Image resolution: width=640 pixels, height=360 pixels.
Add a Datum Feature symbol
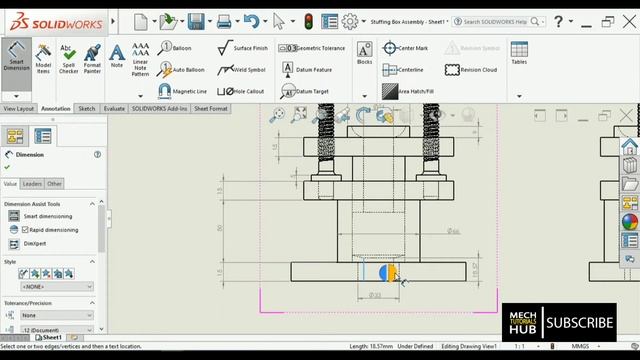[x=307, y=70]
